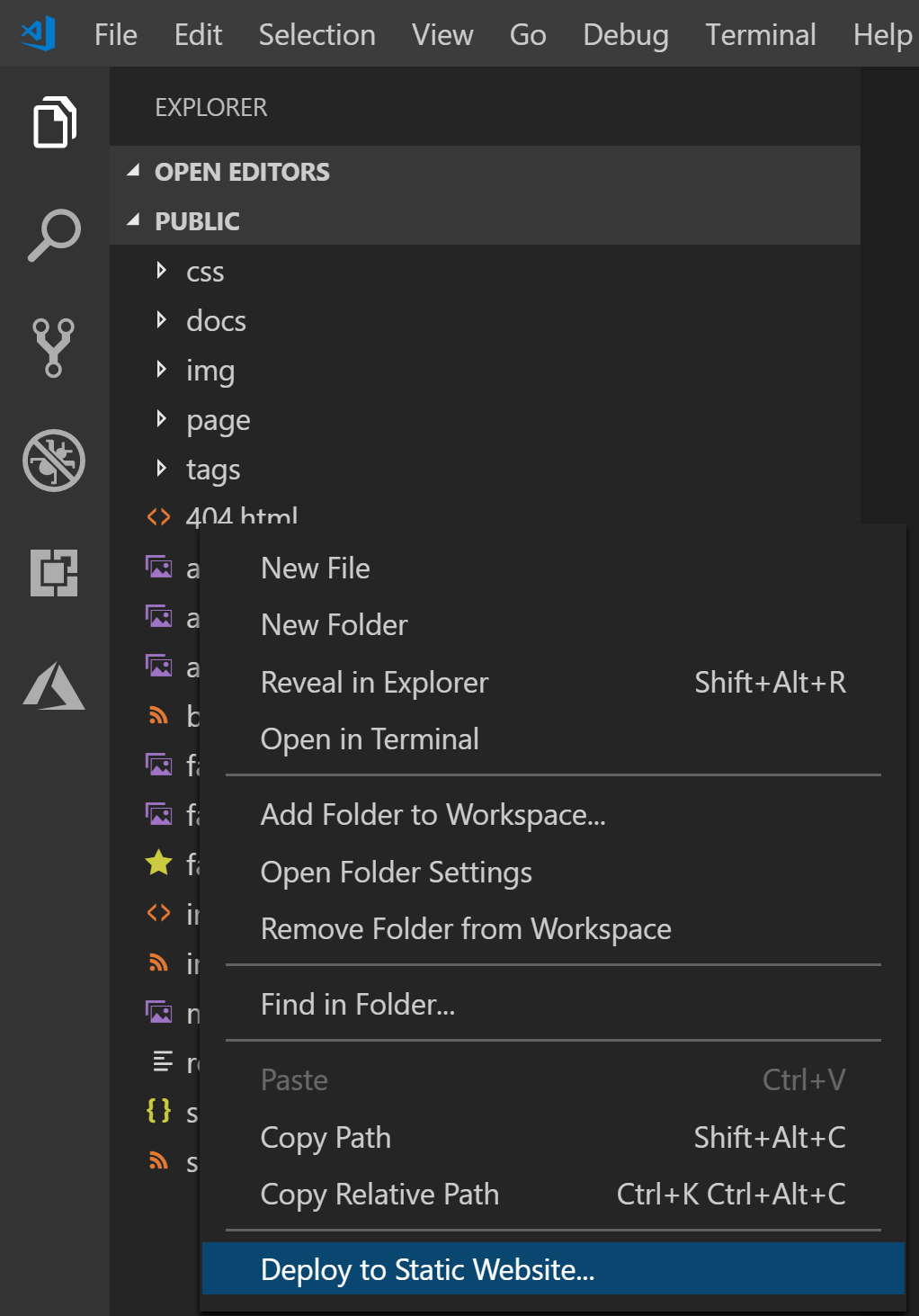The height and width of the screenshot is (1316, 919).
Task: Open the Debug menu
Action: [626, 34]
